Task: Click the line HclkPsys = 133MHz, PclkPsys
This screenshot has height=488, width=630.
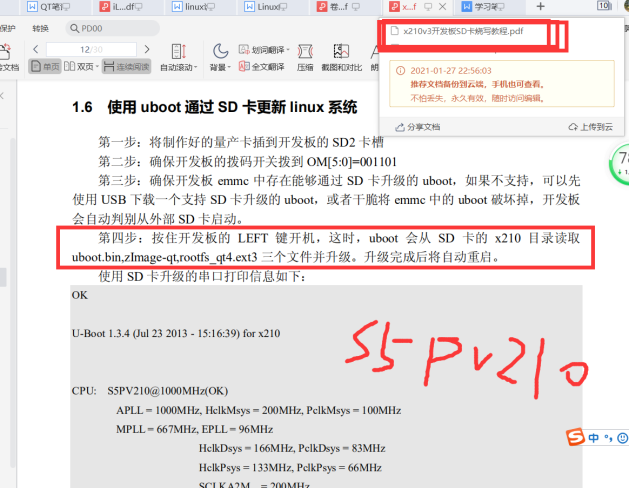Action: (290, 468)
